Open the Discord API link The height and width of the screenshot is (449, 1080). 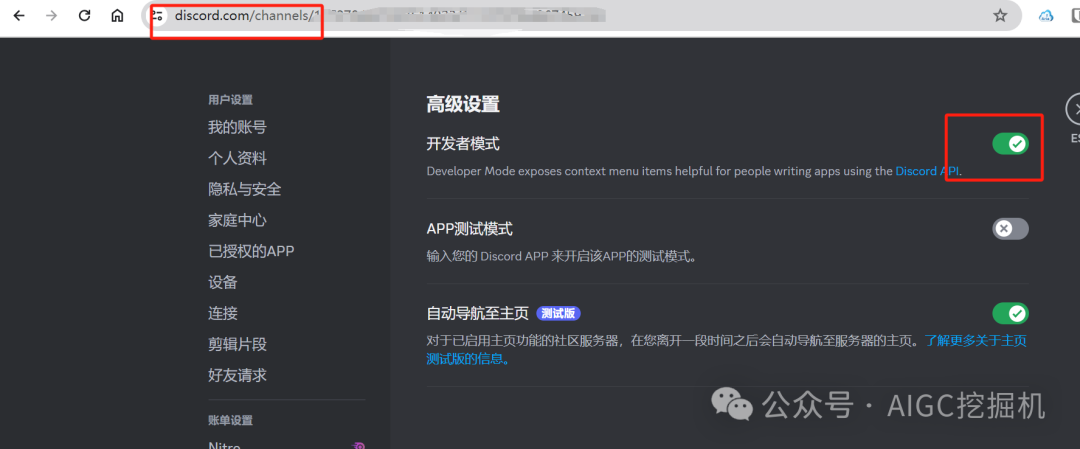(x=926, y=171)
